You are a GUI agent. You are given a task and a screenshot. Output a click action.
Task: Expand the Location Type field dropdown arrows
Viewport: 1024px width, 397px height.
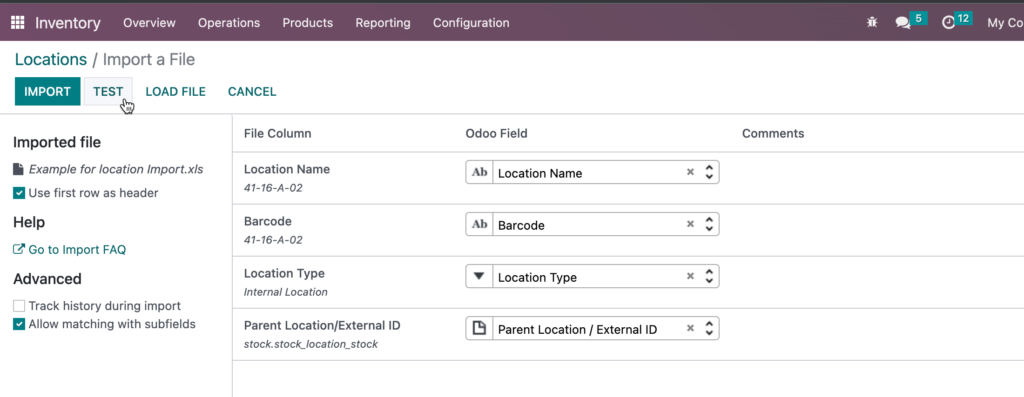(x=709, y=277)
